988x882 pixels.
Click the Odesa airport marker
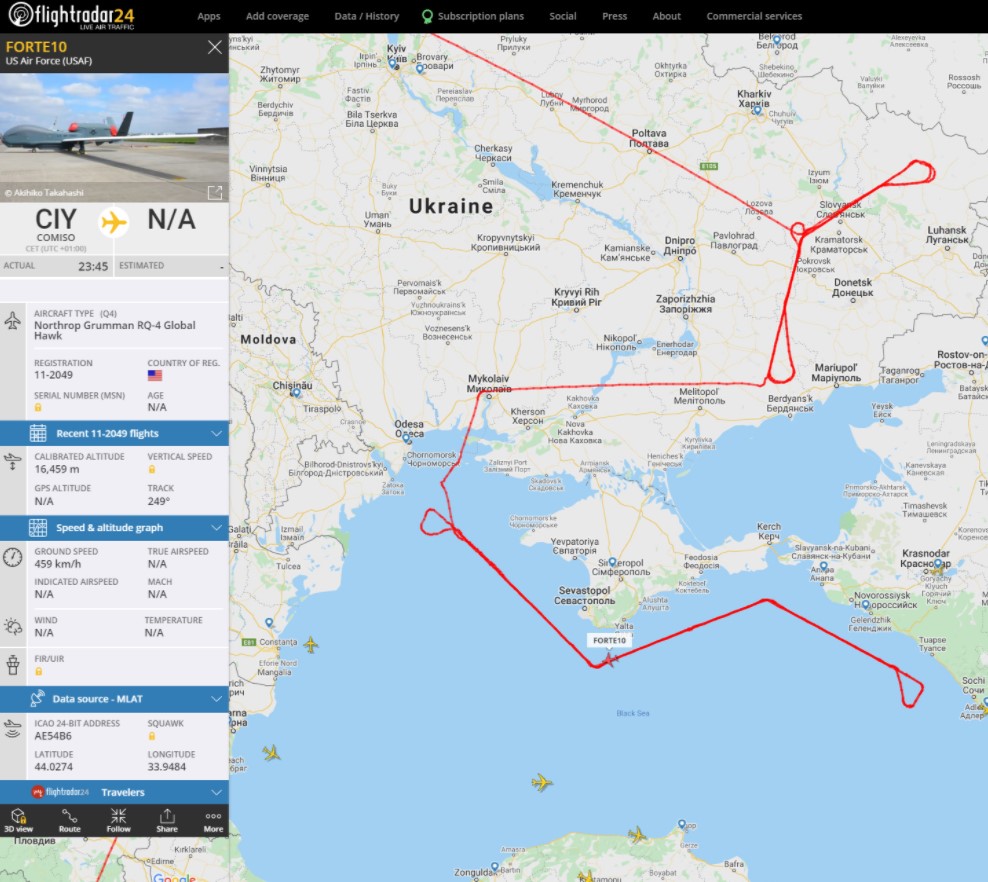coord(406,437)
